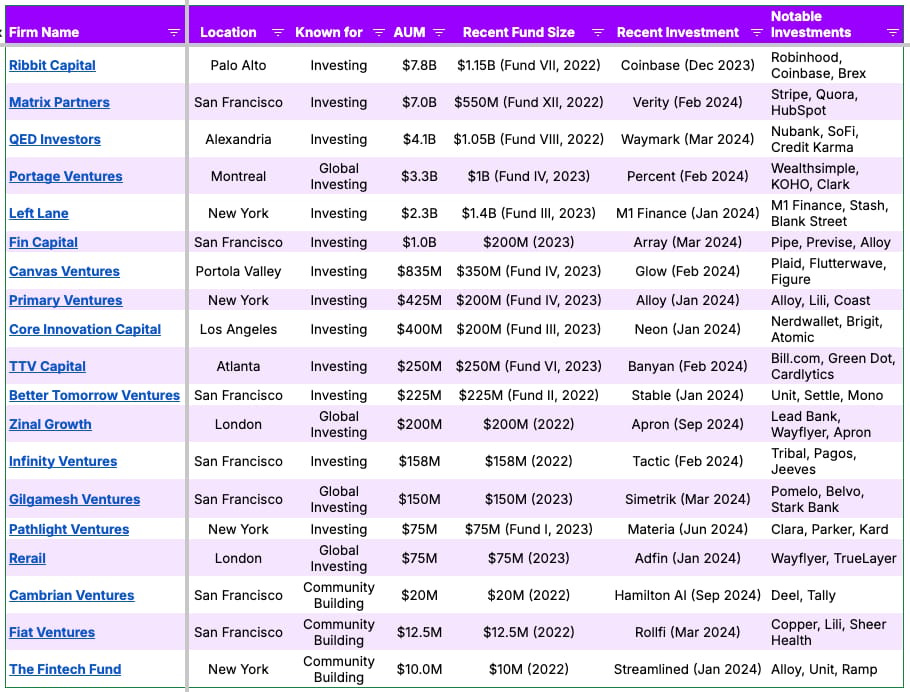Click the $10.0M AUM cell
The height and width of the screenshot is (692, 910).
pyautogui.click(x=419, y=669)
